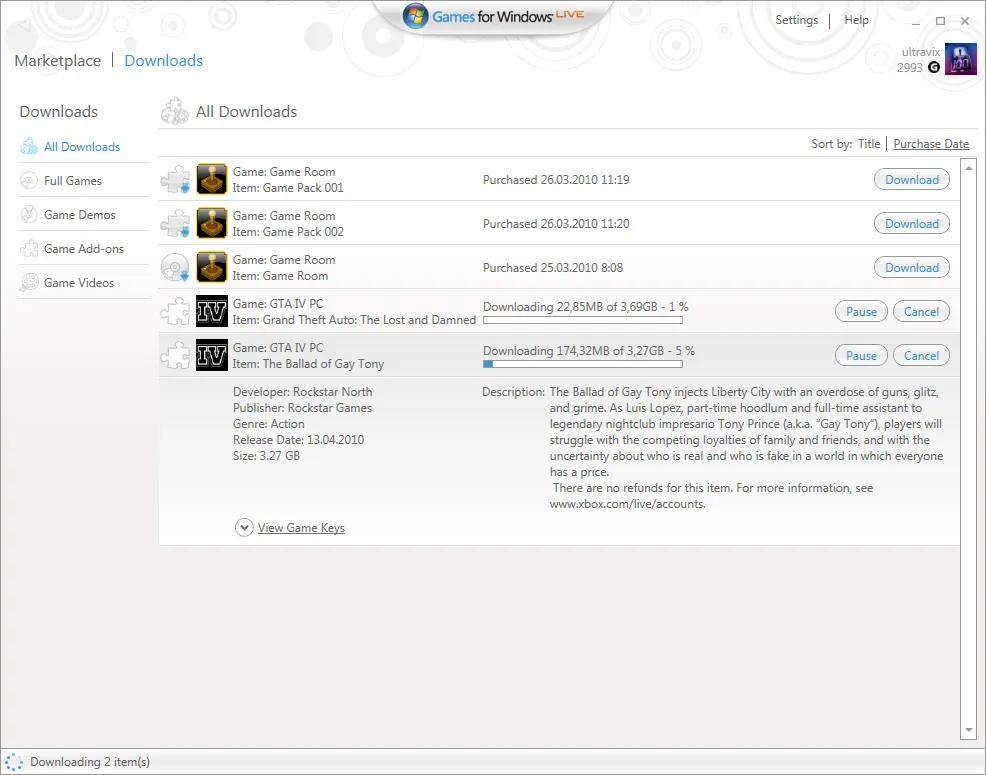The height and width of the screenshot is (775, 986).
Task: Click The Ballad of Gay Tony progress bar
Action: tap(582, 365)
